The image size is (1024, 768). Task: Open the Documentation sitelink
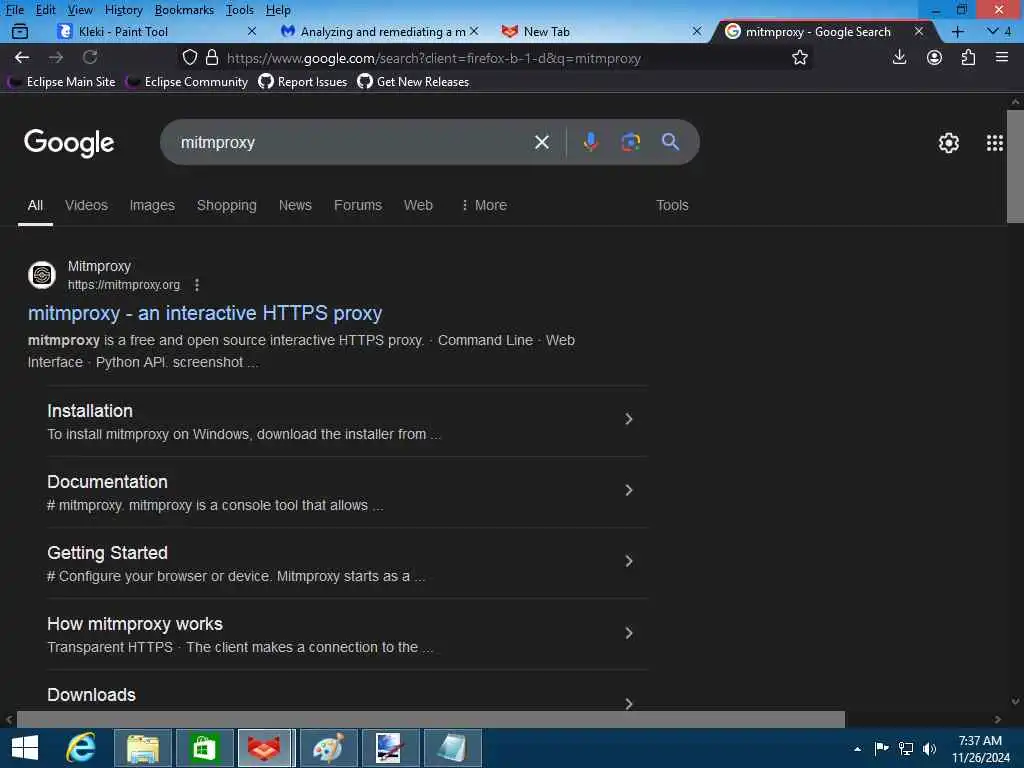point(107,482)
